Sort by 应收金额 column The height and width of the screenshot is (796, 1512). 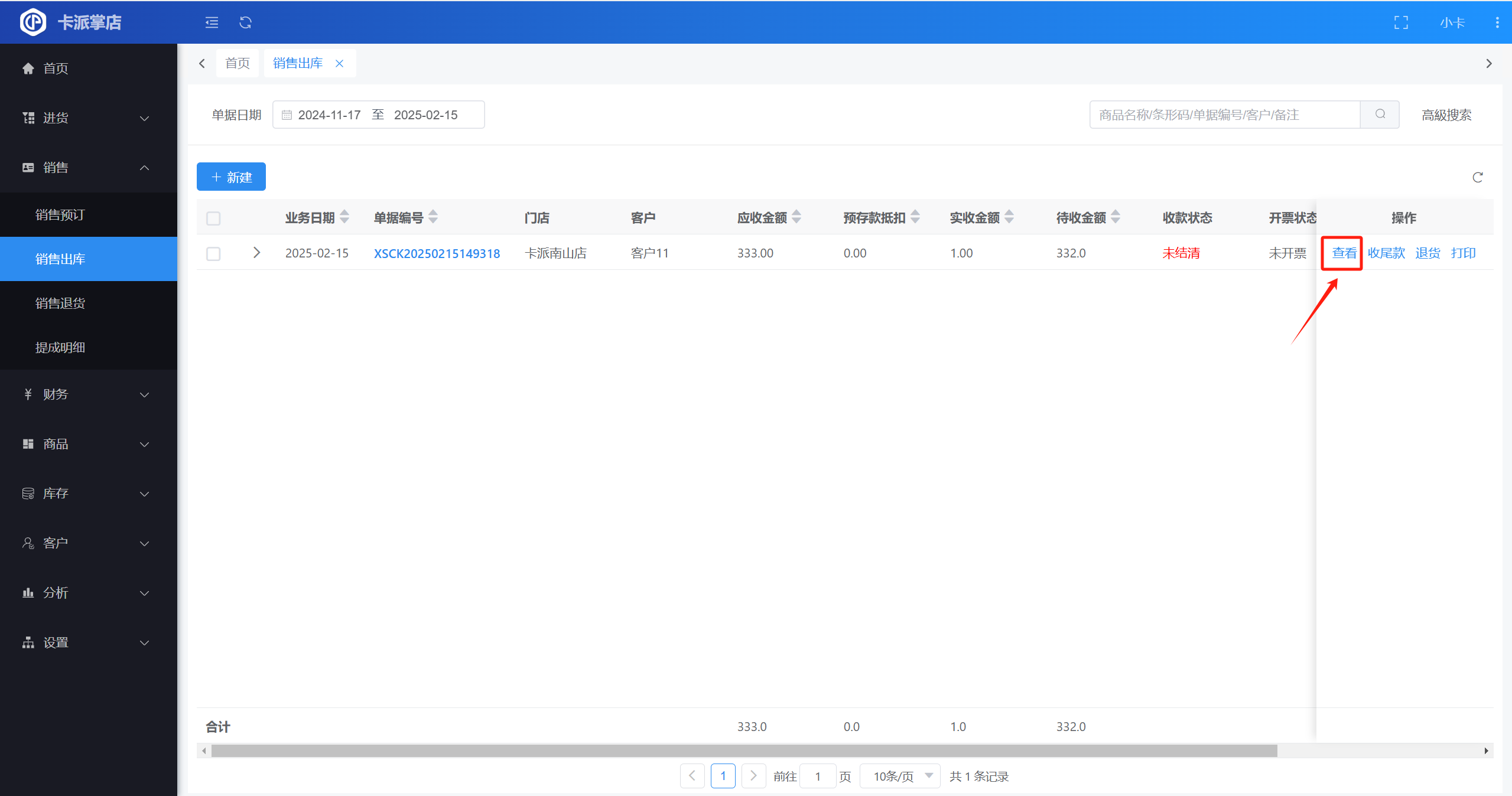[796, 217]
